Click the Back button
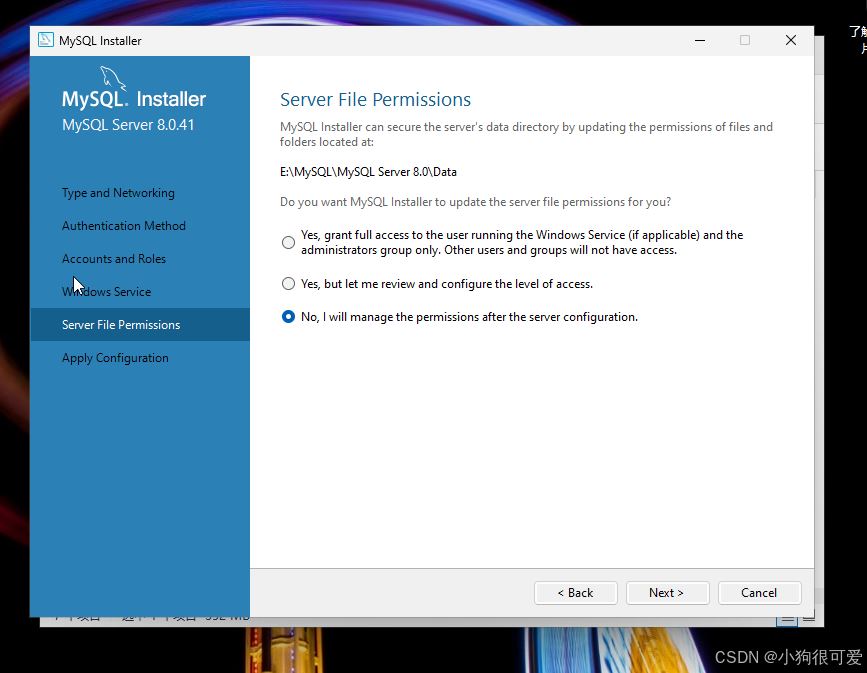 pos(576,593)
